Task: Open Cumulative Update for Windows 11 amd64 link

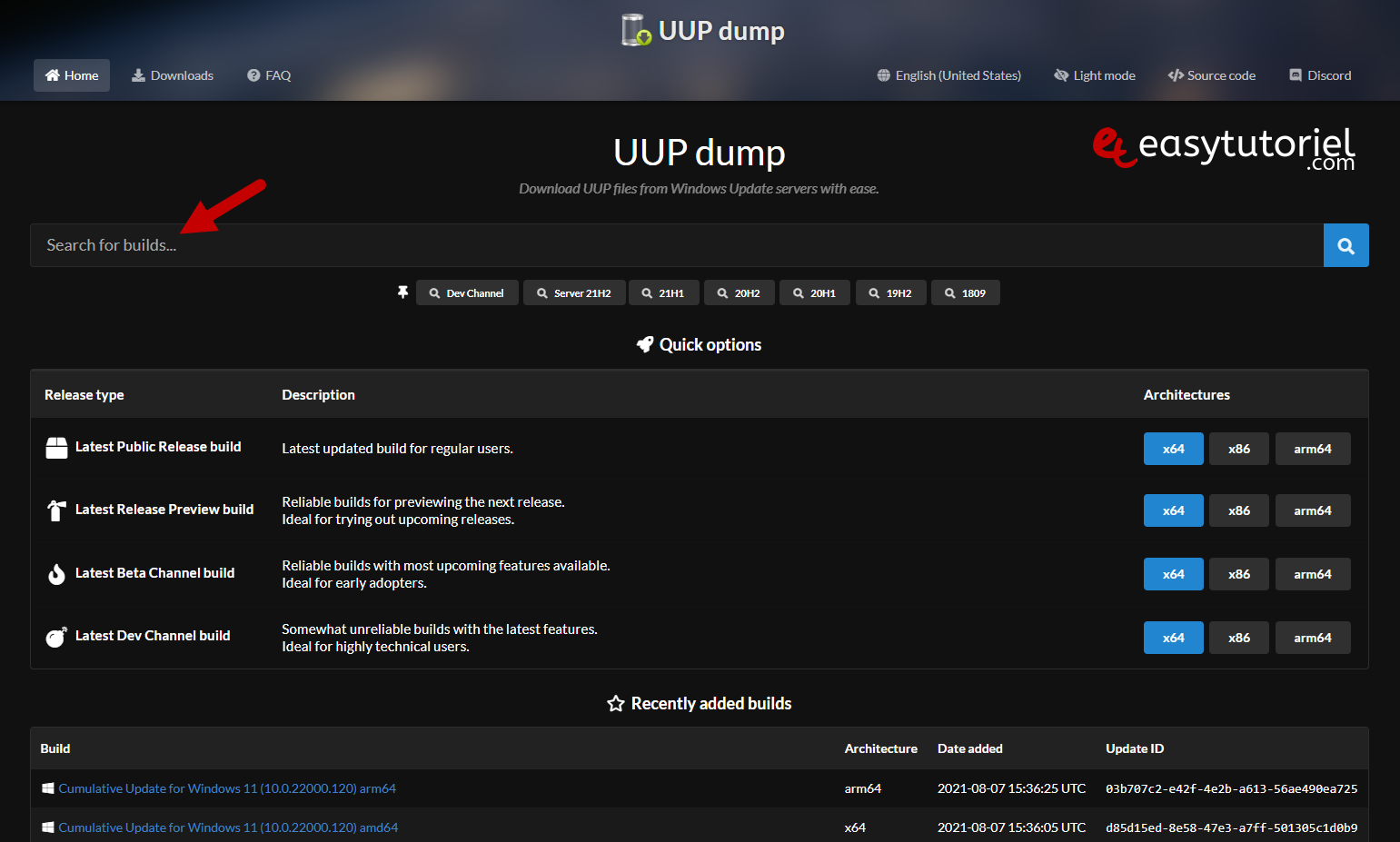Action: pyautogui.click(x=228, y=827)
